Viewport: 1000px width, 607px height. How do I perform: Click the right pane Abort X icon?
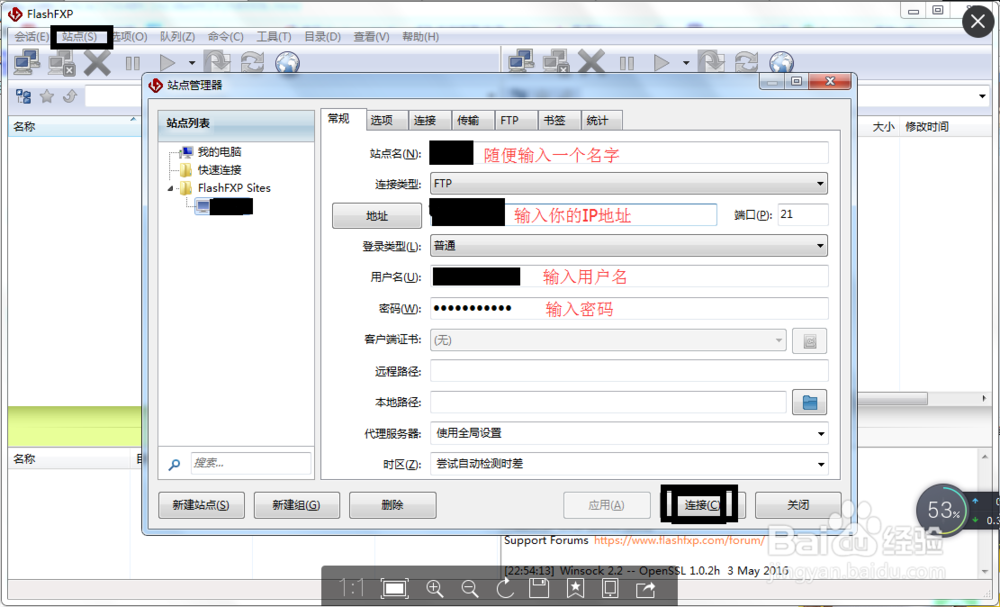tap(591, 62)
